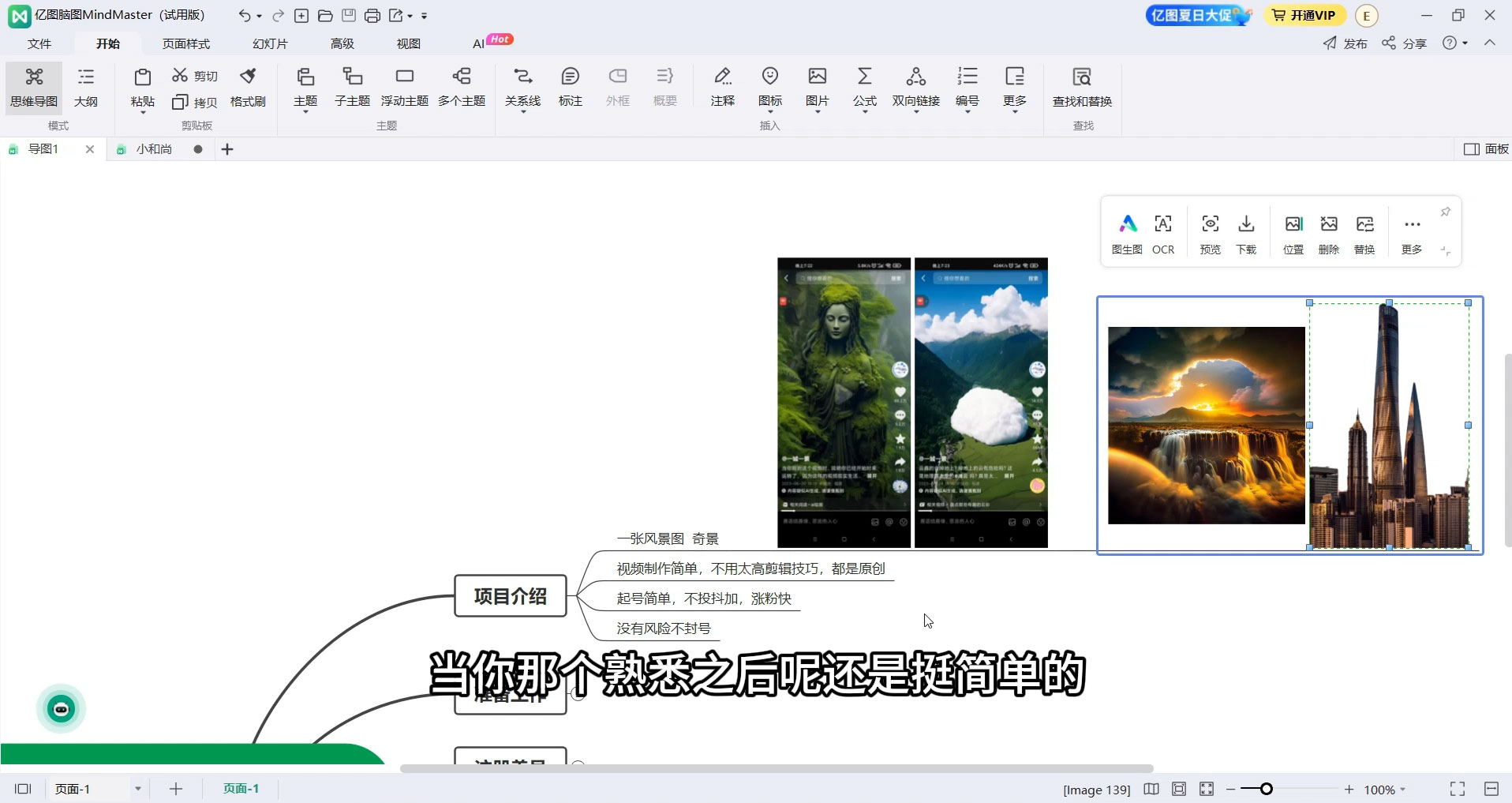Add a 子主题 subtopic
This screenshot has height=803, width=1512.
coord(351,87)
